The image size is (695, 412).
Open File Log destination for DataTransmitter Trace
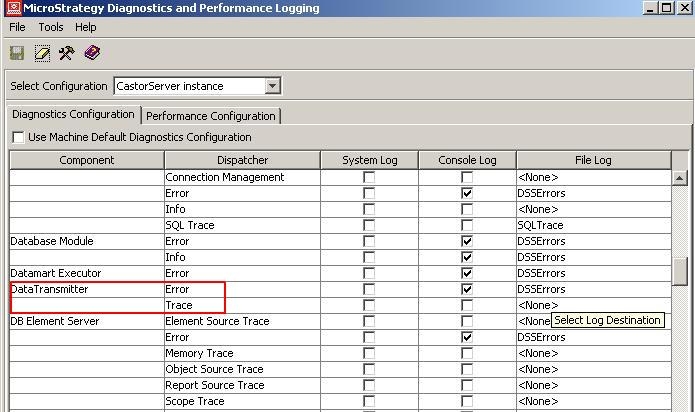pyautogui.click(x=593, y=305)
